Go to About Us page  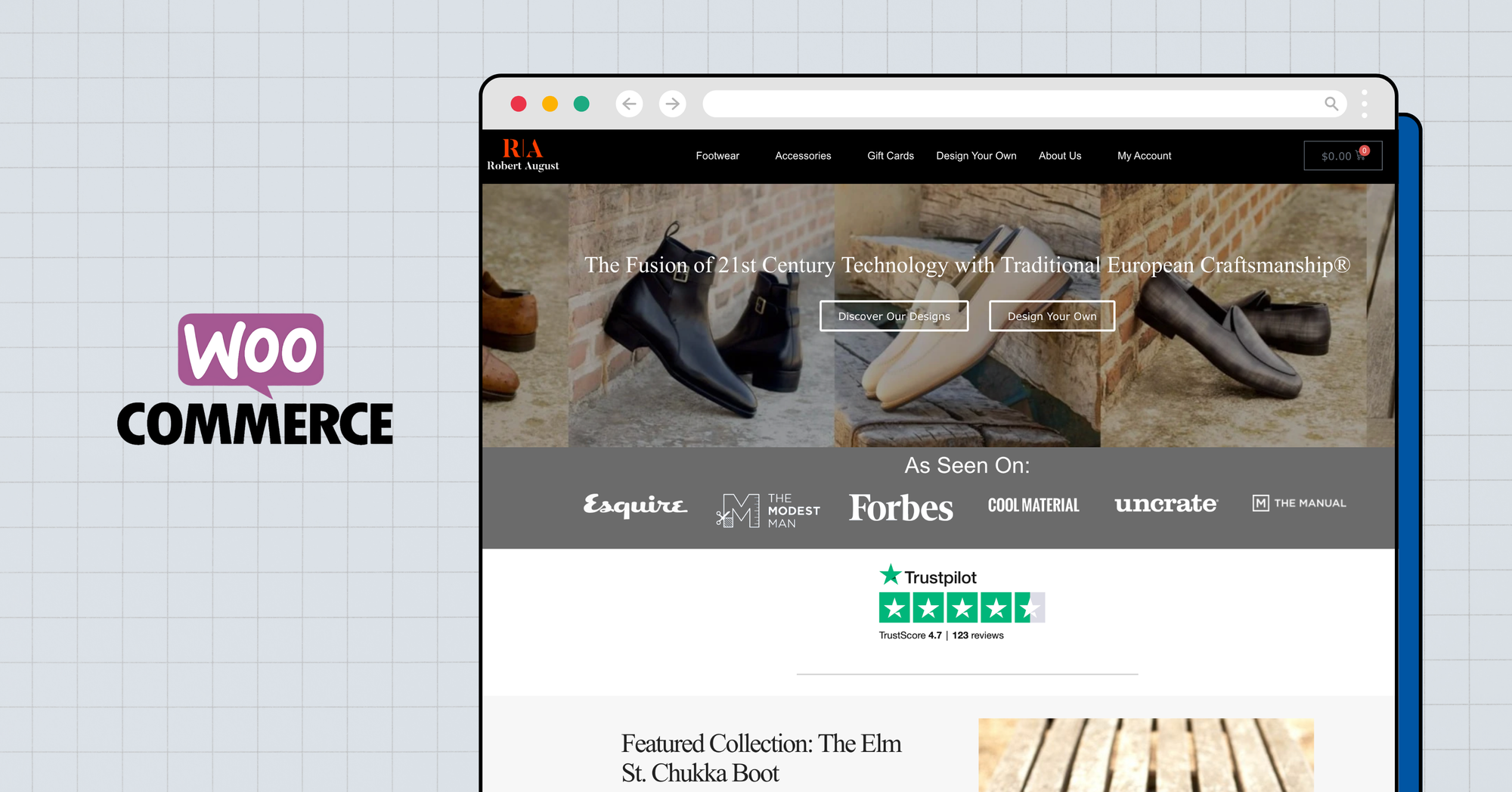pyautogui.click(x=1060, y=156)
